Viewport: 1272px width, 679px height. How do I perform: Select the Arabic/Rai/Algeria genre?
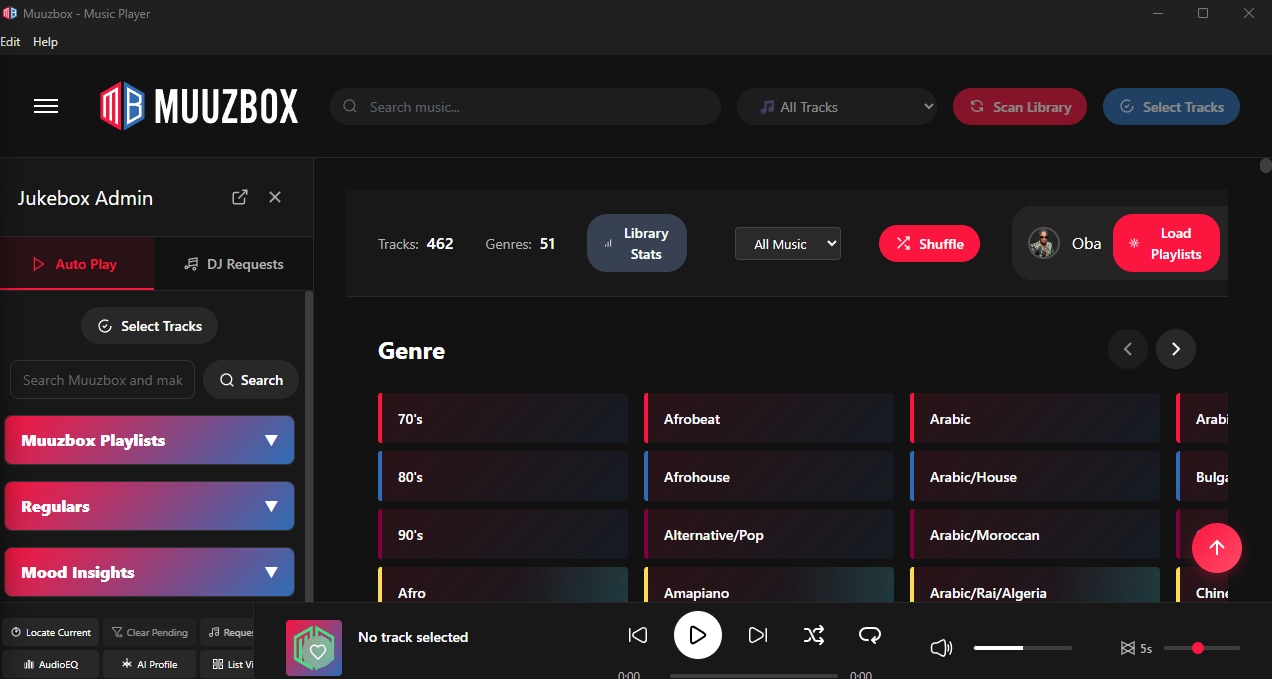click(1035, 585)
